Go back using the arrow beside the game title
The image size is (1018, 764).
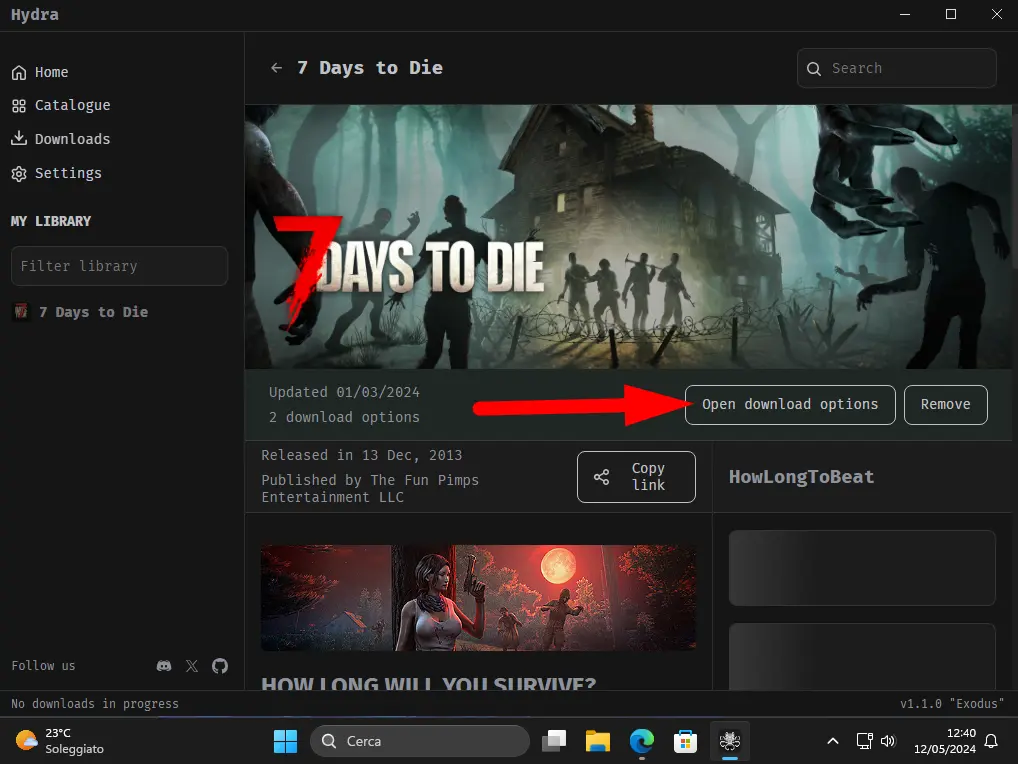[x=277, y=68]
